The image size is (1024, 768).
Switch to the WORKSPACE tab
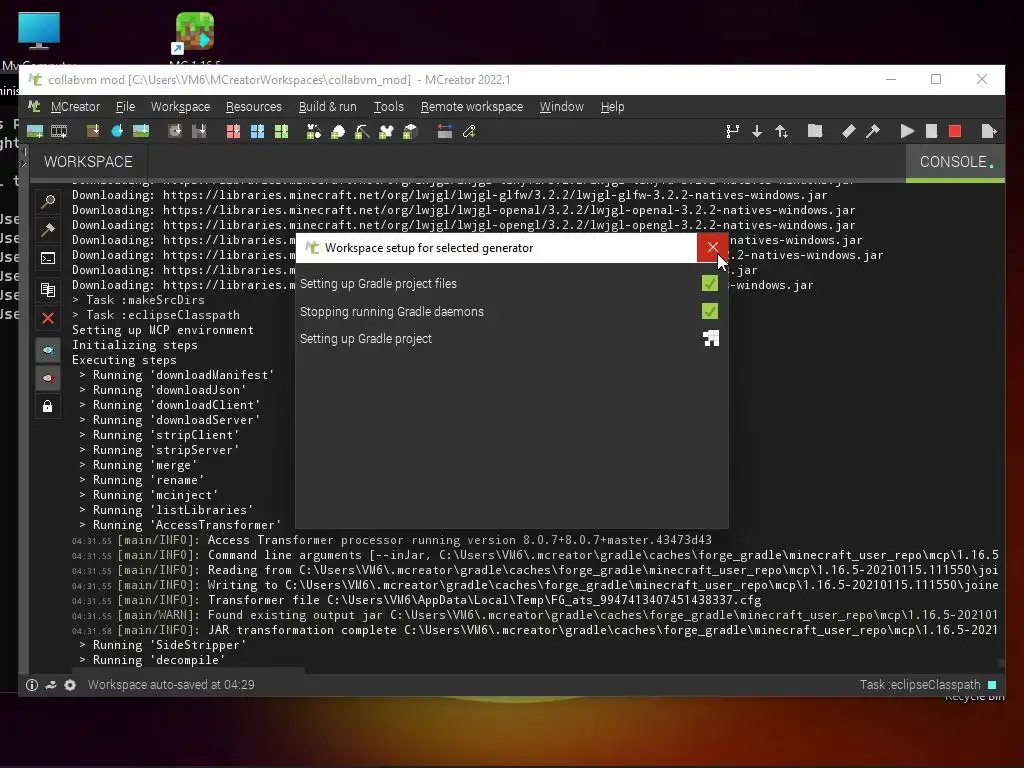(88, 161)
